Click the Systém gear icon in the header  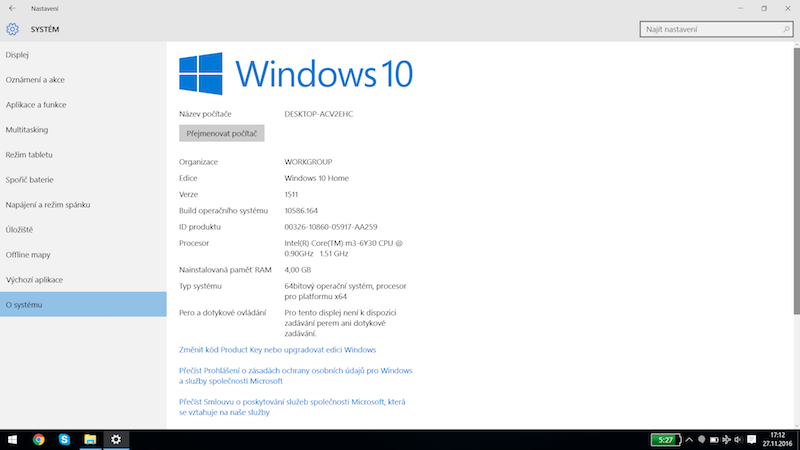point(13,29)
